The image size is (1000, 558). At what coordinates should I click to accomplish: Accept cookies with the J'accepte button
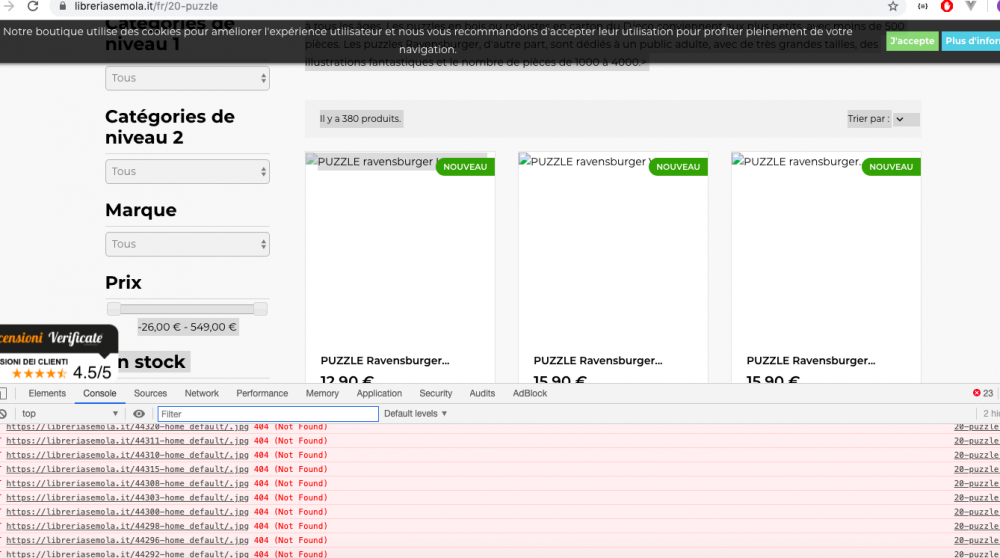(912, 41)
